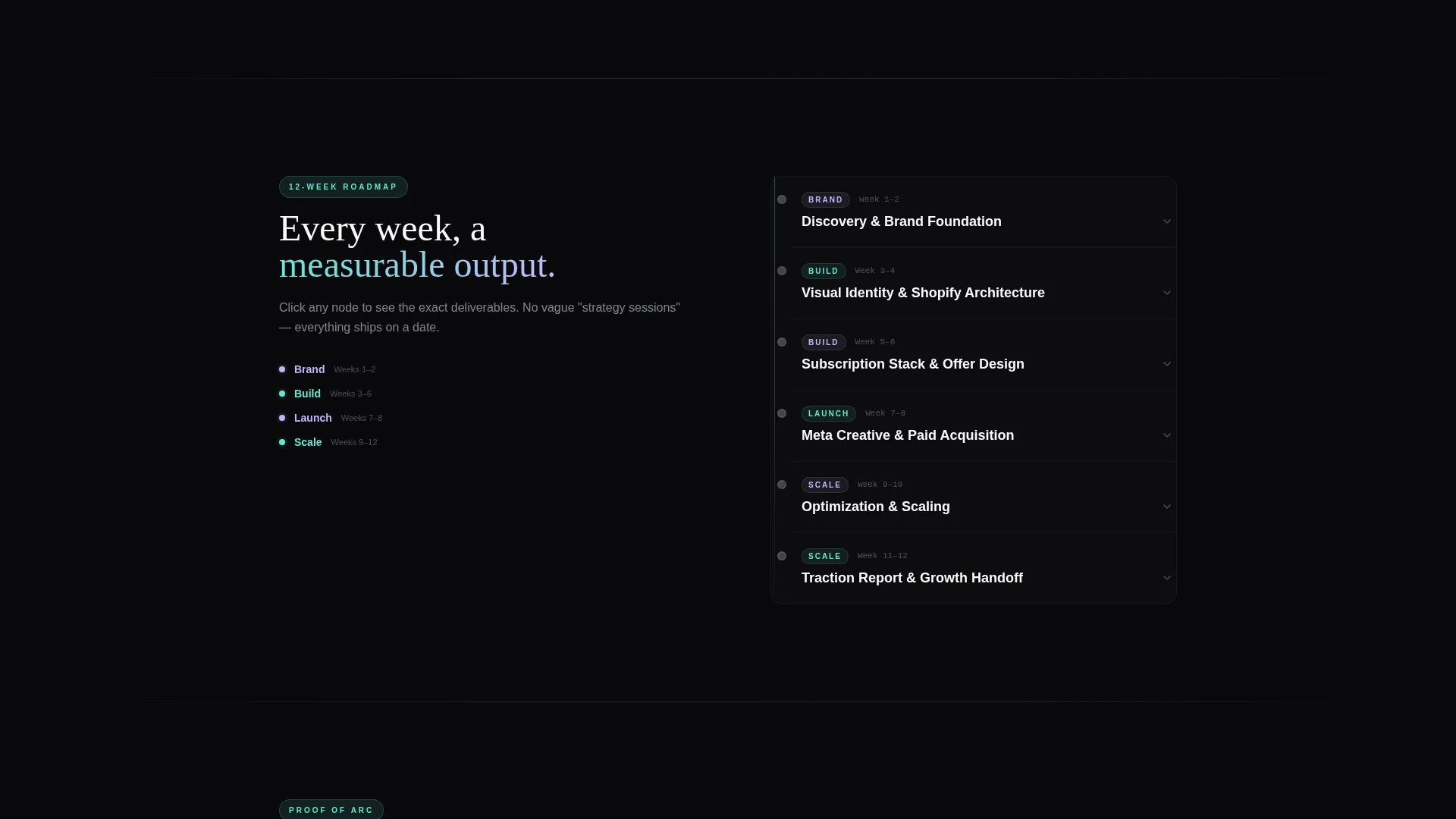The image size is (1456, 819).
Task: Click the PROOF OF ARC badge
Action: coord(331,809)
